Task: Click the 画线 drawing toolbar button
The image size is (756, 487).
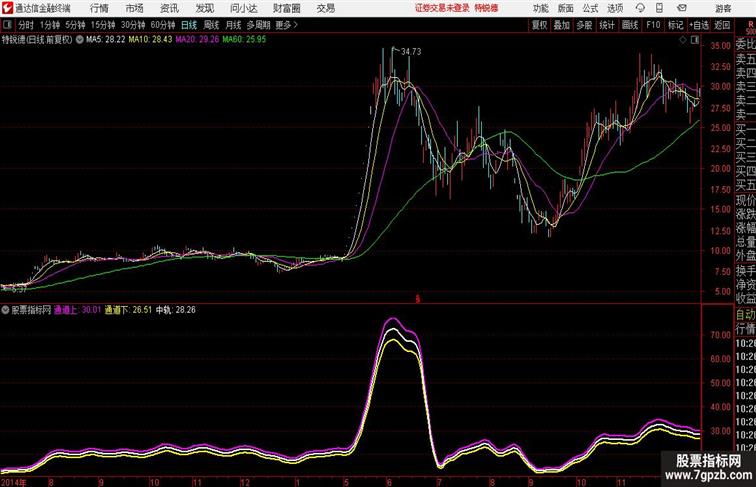Action: click(630, 25)
